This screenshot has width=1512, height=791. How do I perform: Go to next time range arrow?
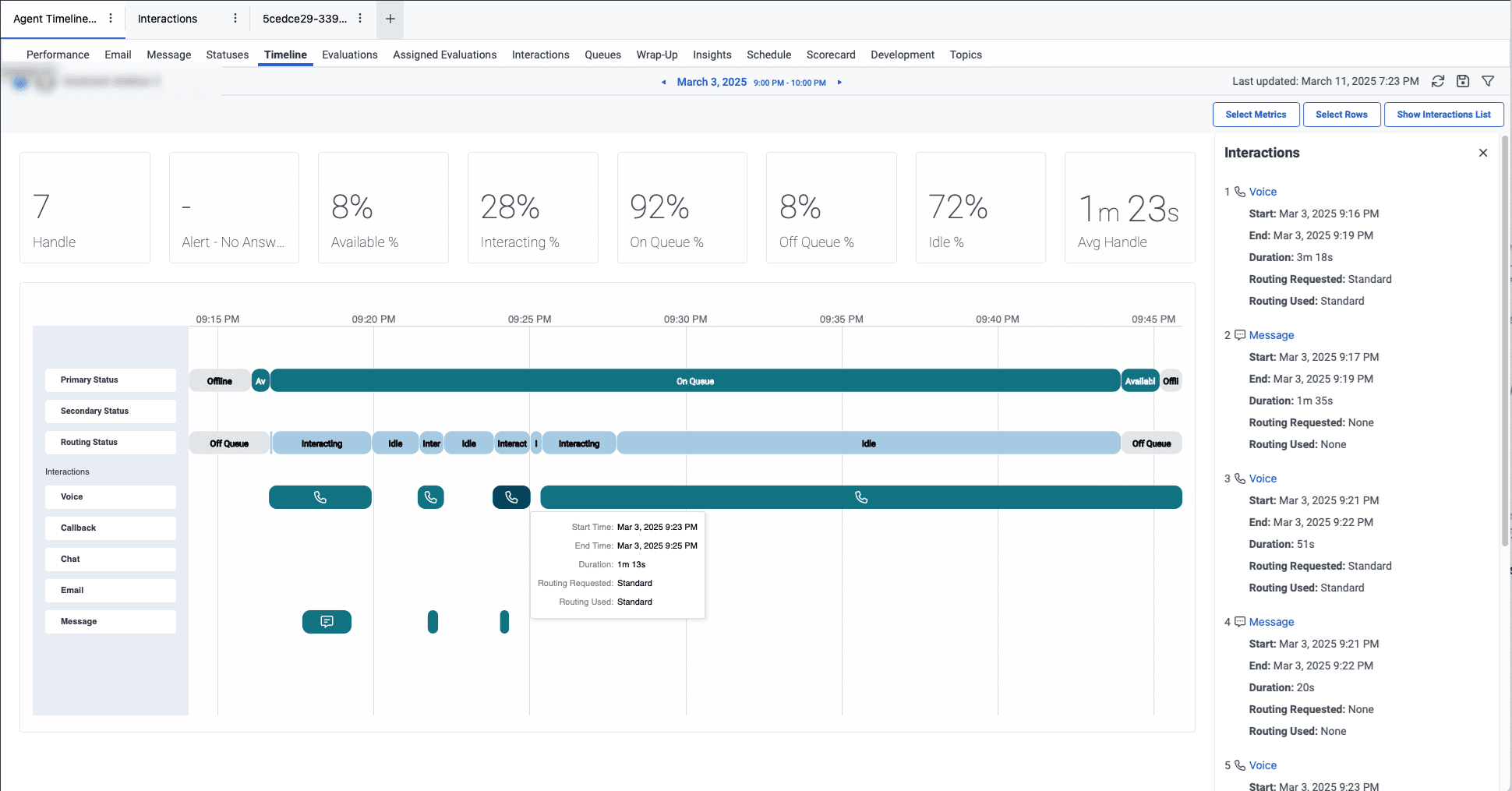tap(839, 83)
